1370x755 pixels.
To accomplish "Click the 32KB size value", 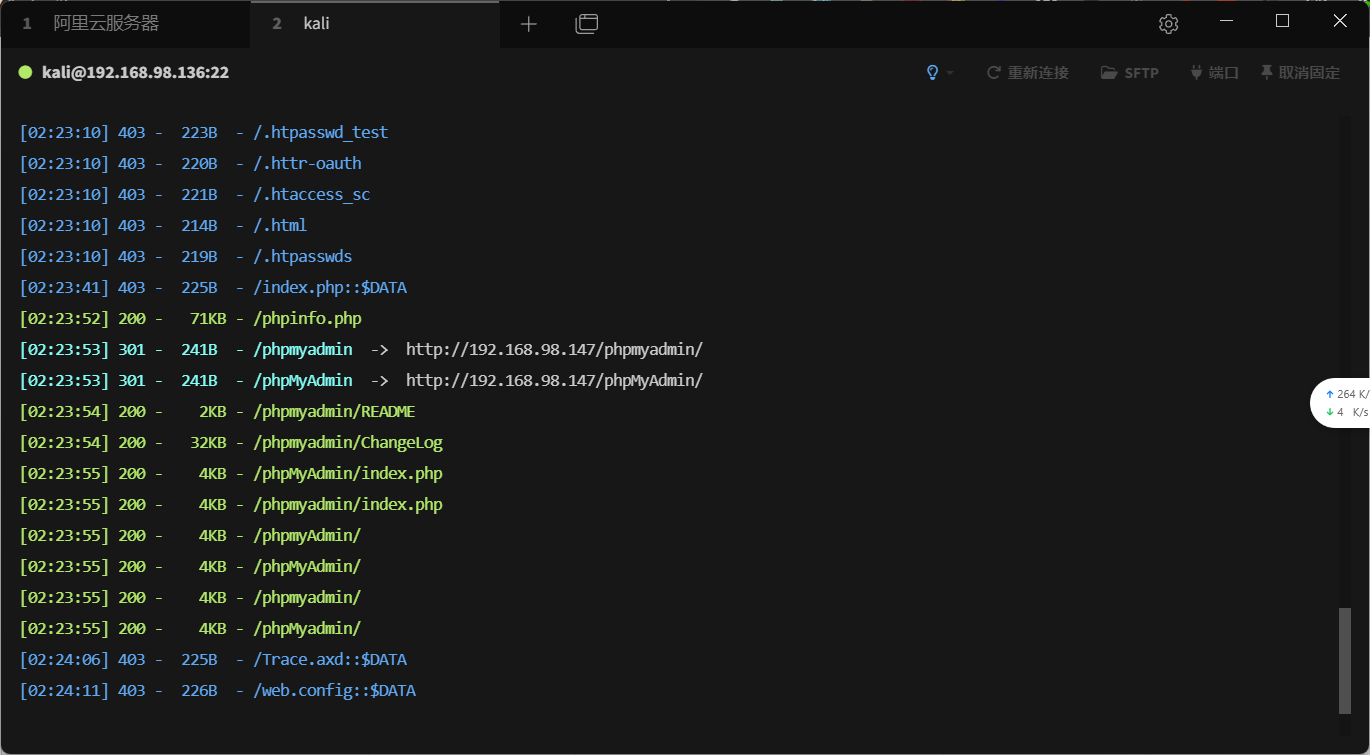I will tap(208, 443).
